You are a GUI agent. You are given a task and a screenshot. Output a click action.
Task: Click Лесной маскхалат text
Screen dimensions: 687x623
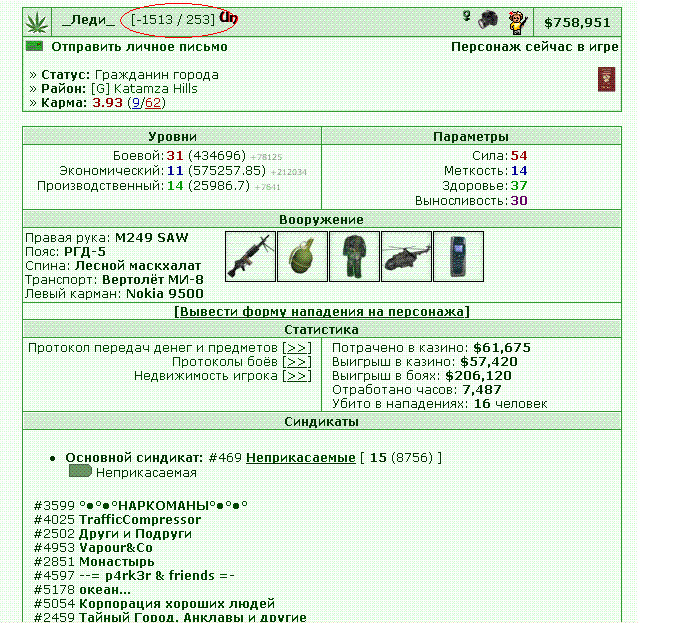[138, 266]
